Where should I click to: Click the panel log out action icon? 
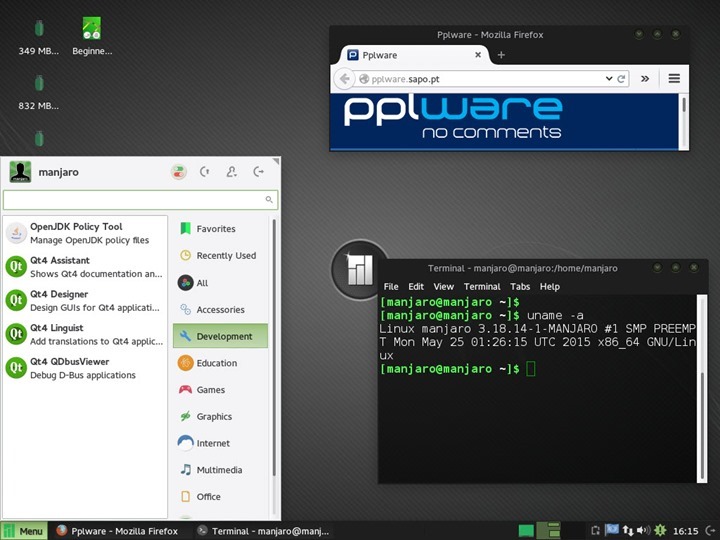point(710,531)
